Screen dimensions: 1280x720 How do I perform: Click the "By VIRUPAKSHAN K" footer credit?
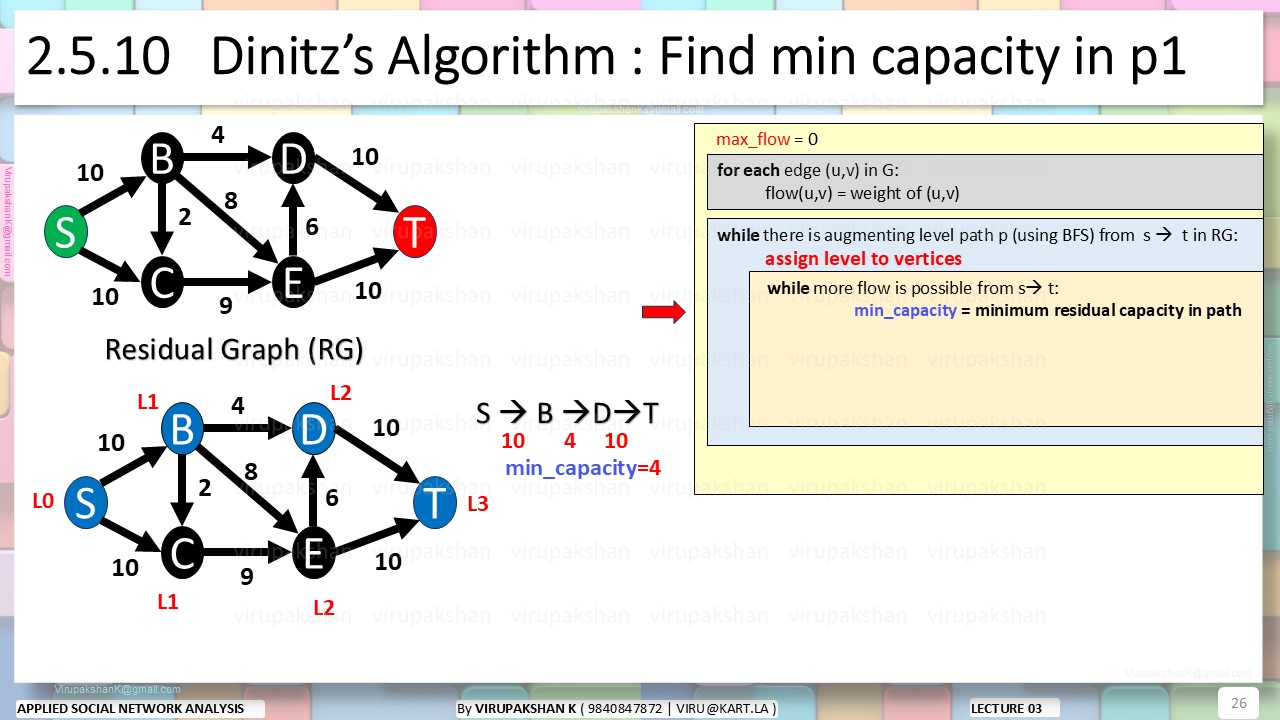coord(616,708)
